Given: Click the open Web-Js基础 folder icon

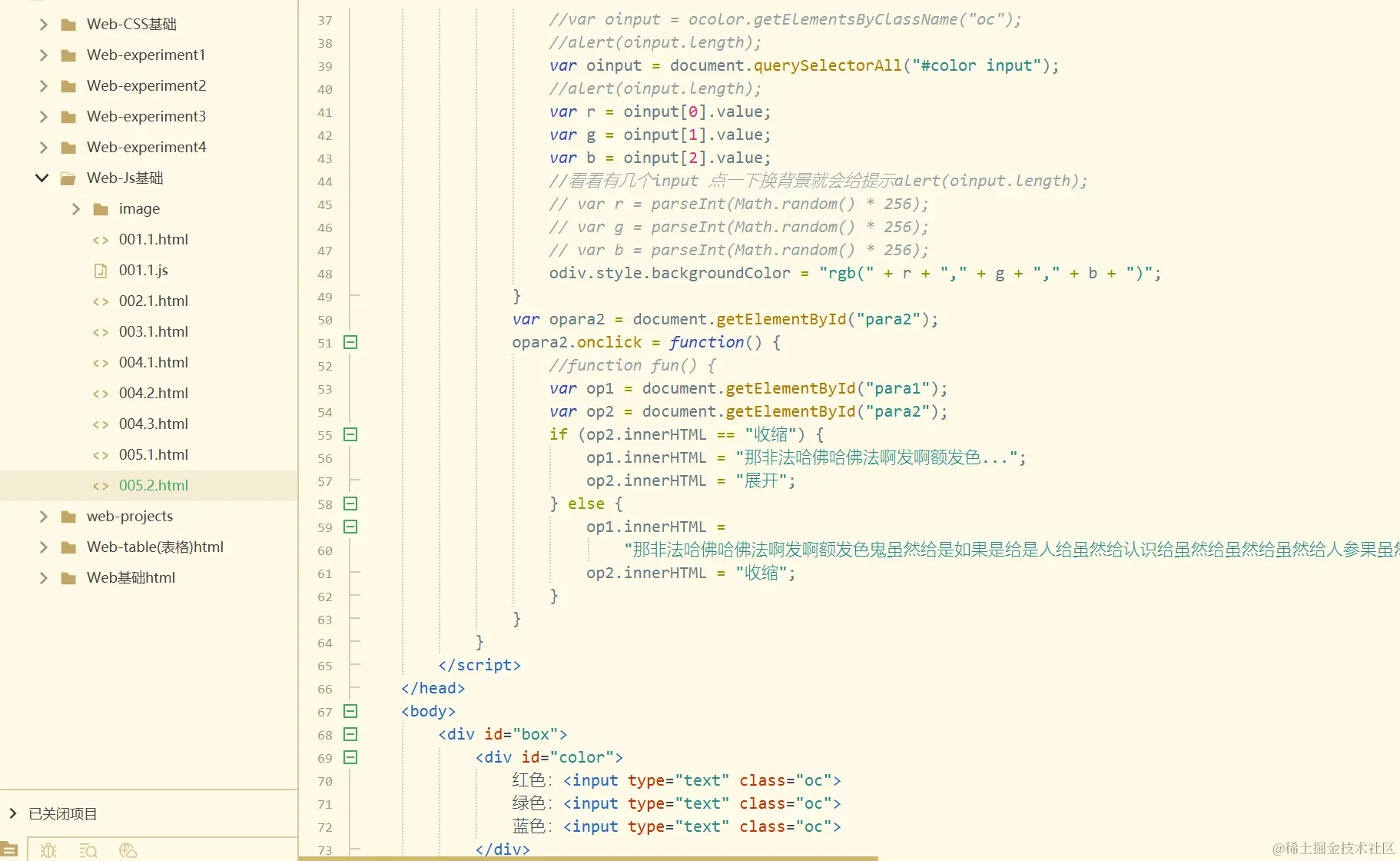Looking at the screenshot, I should (68, 178).
